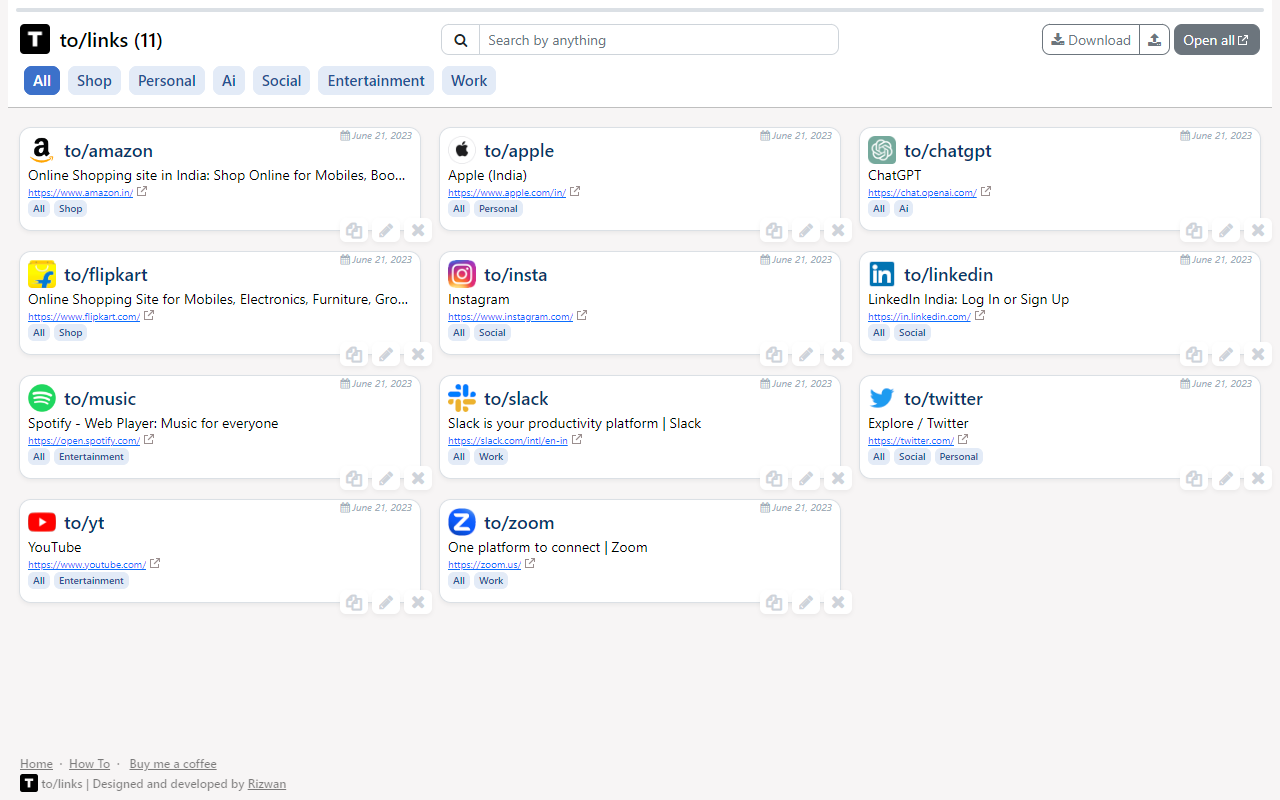Show Work links only
Viewport: 1280px width, 800px height.
pos(469,81)
